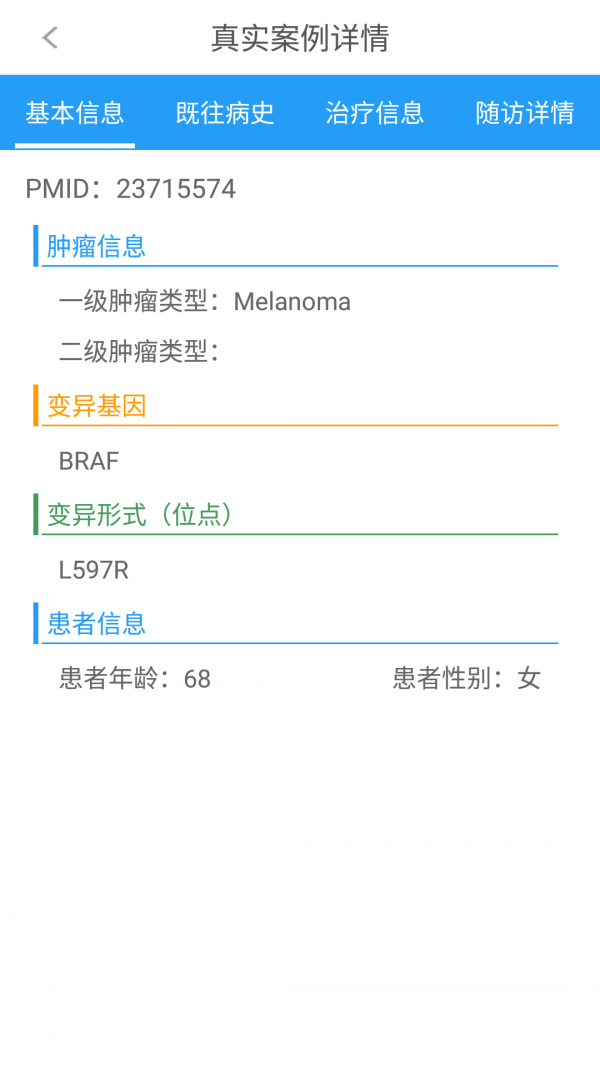600x1067 pixels.
Task: Click the BRAF gene entry
Action: tap(89, 461)
